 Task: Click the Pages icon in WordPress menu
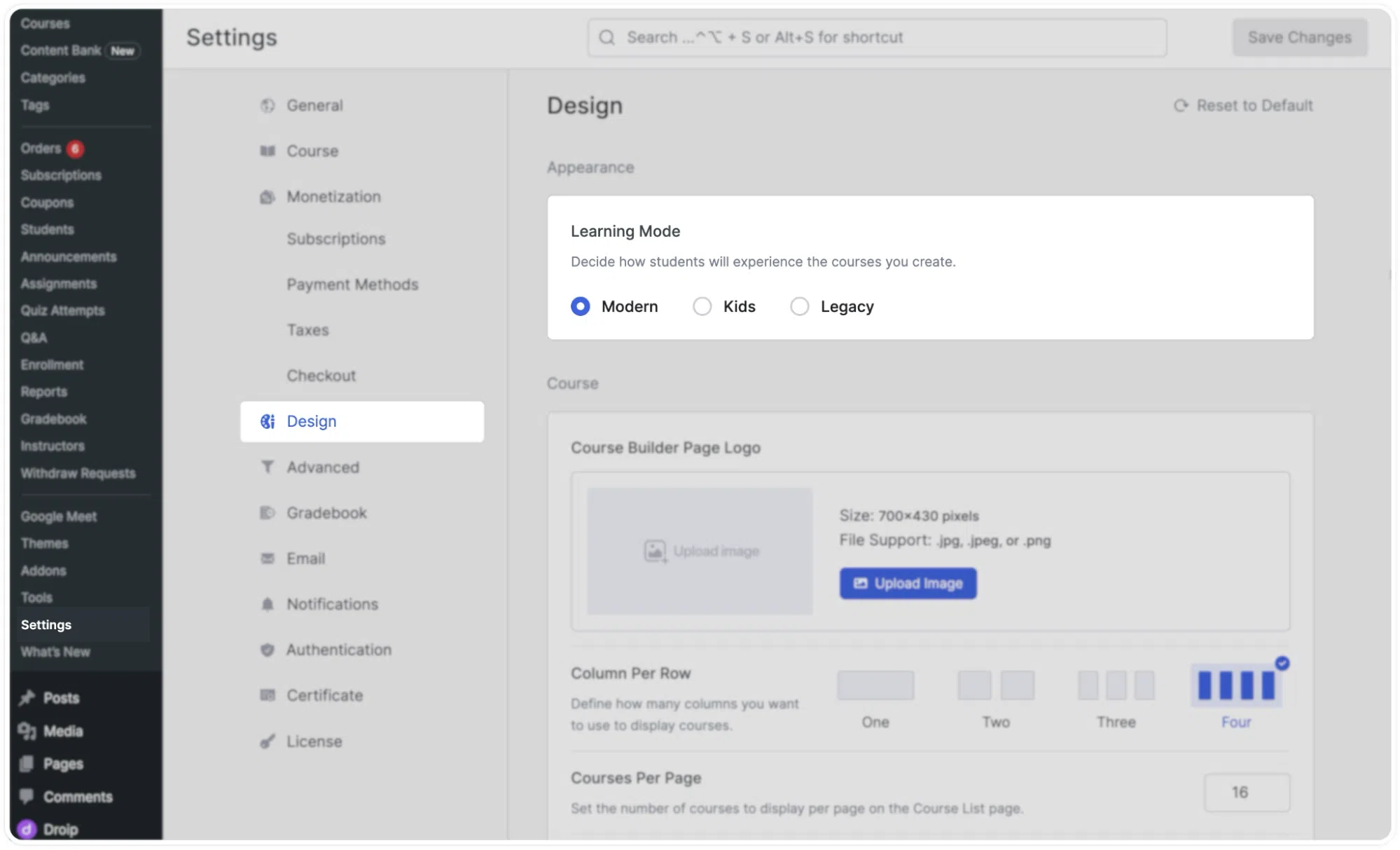pyautogui.click(x=27, y=764)
